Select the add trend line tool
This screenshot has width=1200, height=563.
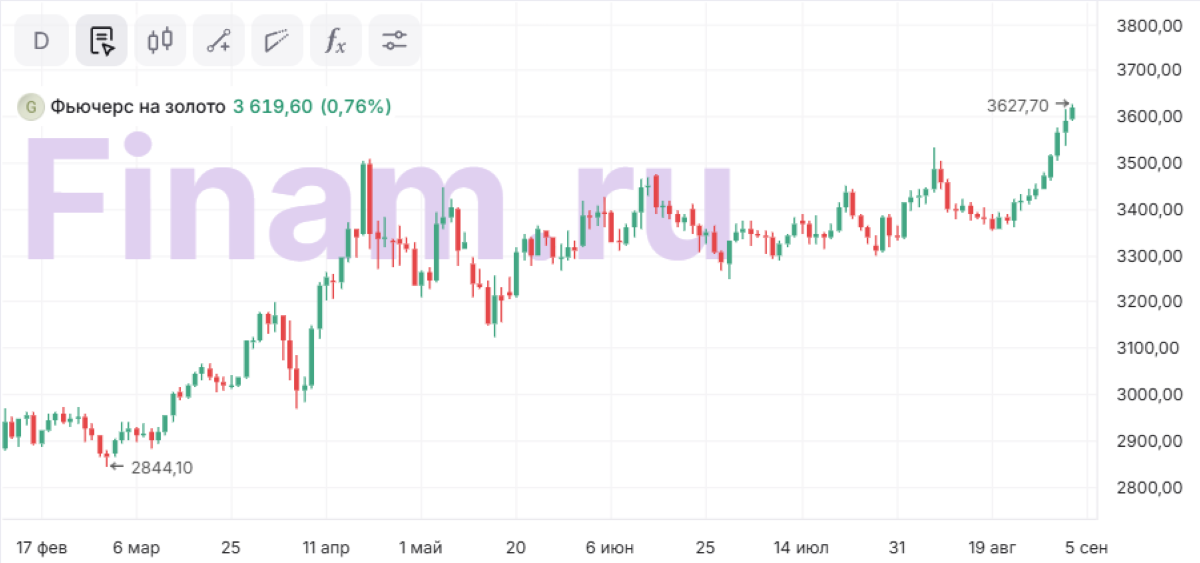[x=219, y=41]
